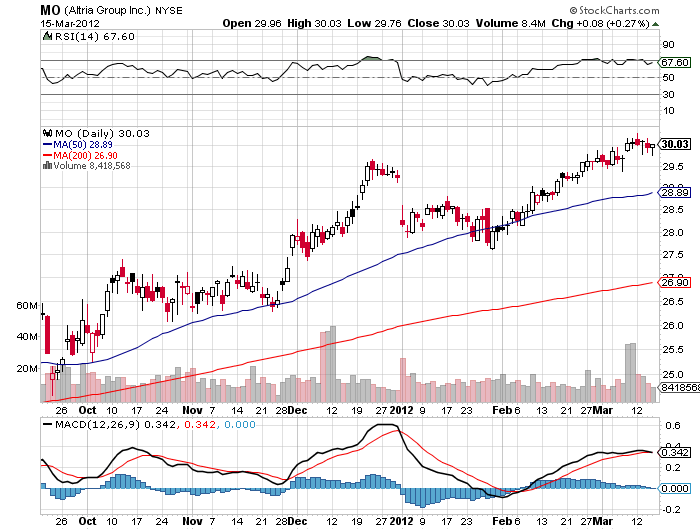The width and height of the screenshot is (700, 530).
Task: Click the Nov label under the price panel
Action: (x=192, y=410)
